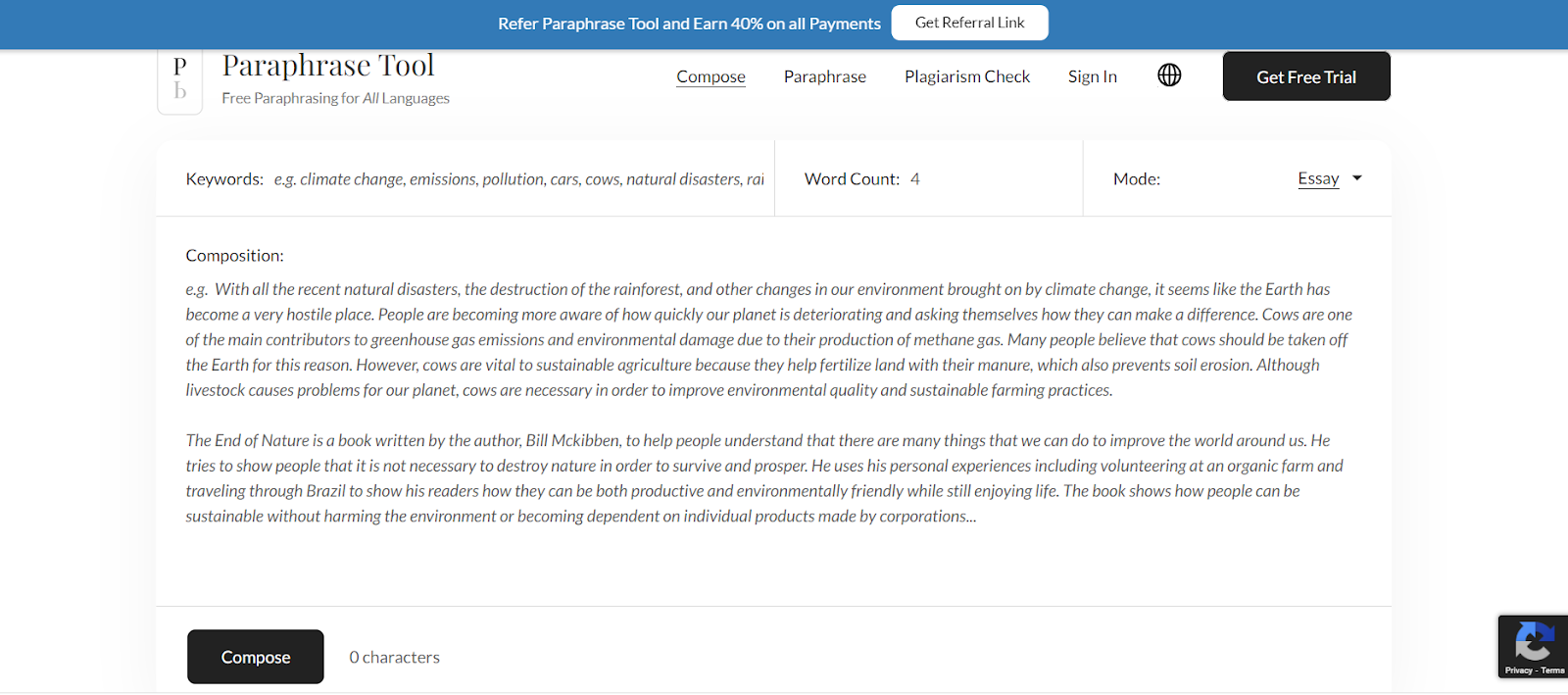This screenshot has height=695, width=1568.
Task: Select the Word Count value field
Action: point(915,179)
